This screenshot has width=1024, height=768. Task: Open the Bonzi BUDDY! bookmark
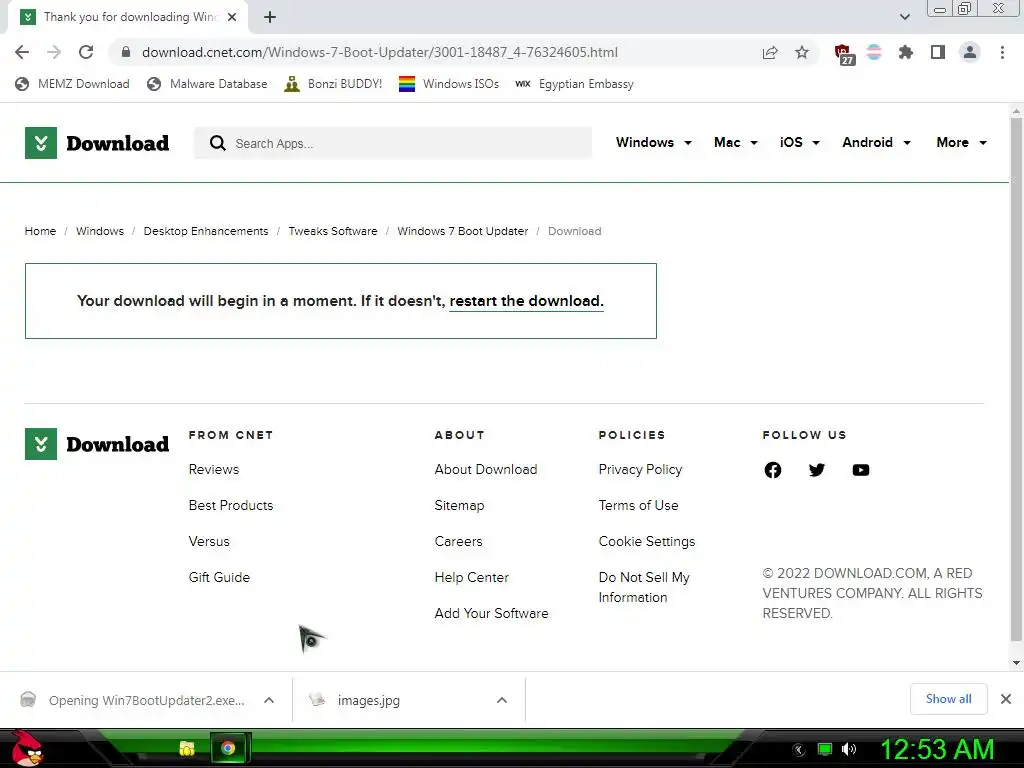[333, 84]
